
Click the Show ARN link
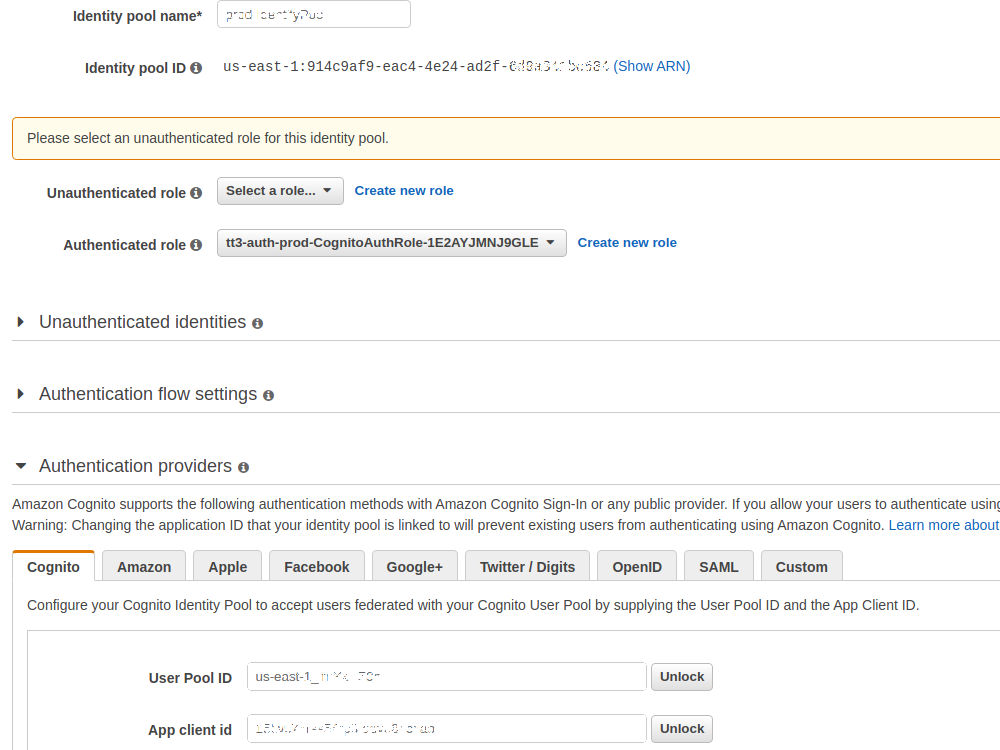(652, 66)
